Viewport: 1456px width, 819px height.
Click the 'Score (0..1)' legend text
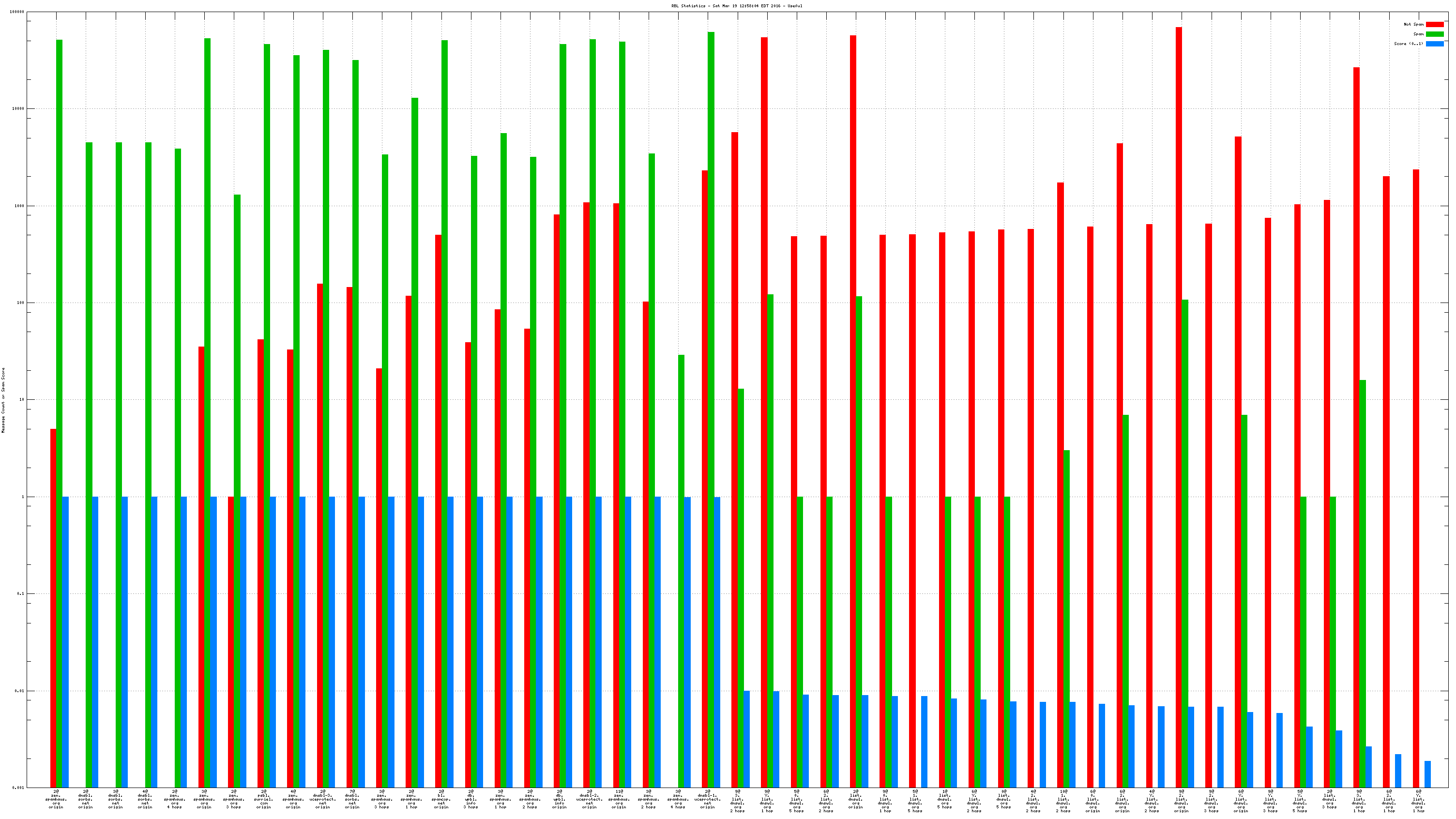(x=1408, y=44)
